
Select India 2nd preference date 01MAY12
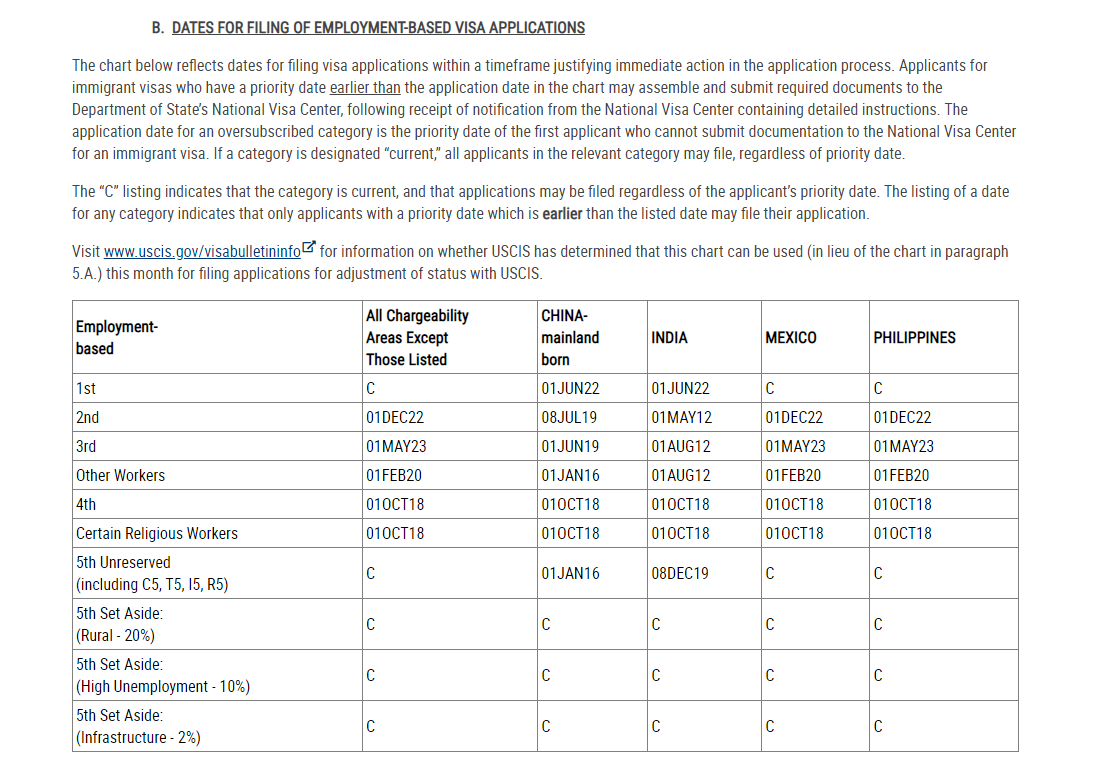pyautogui.click(x=682, y=417)
